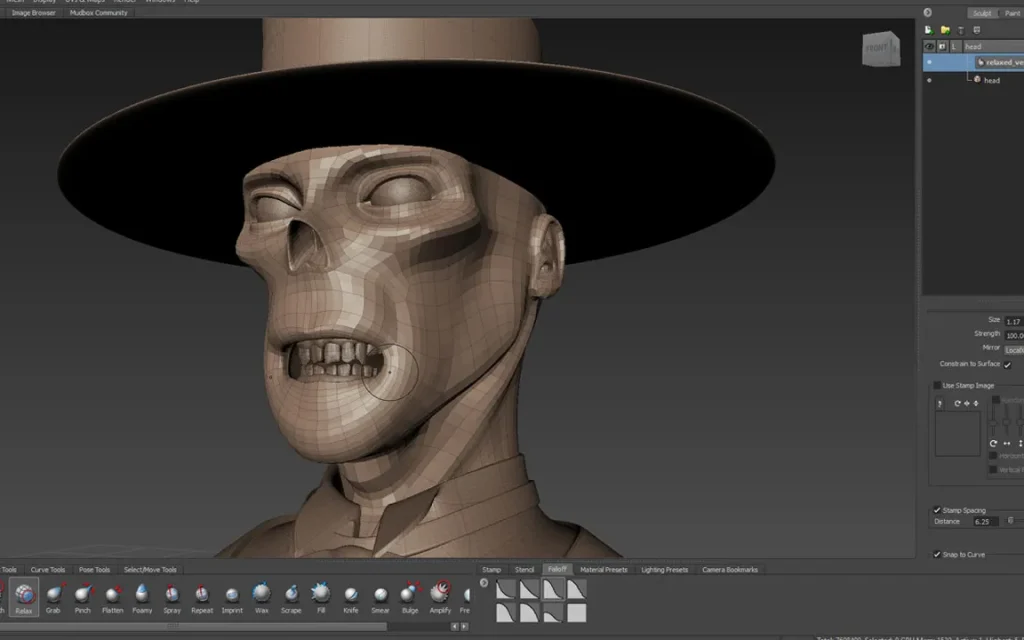Image resolution: width=1024 pixels, height=640 pixels.
Task: Expand the falloff tray arrow button
Action: 484,583
